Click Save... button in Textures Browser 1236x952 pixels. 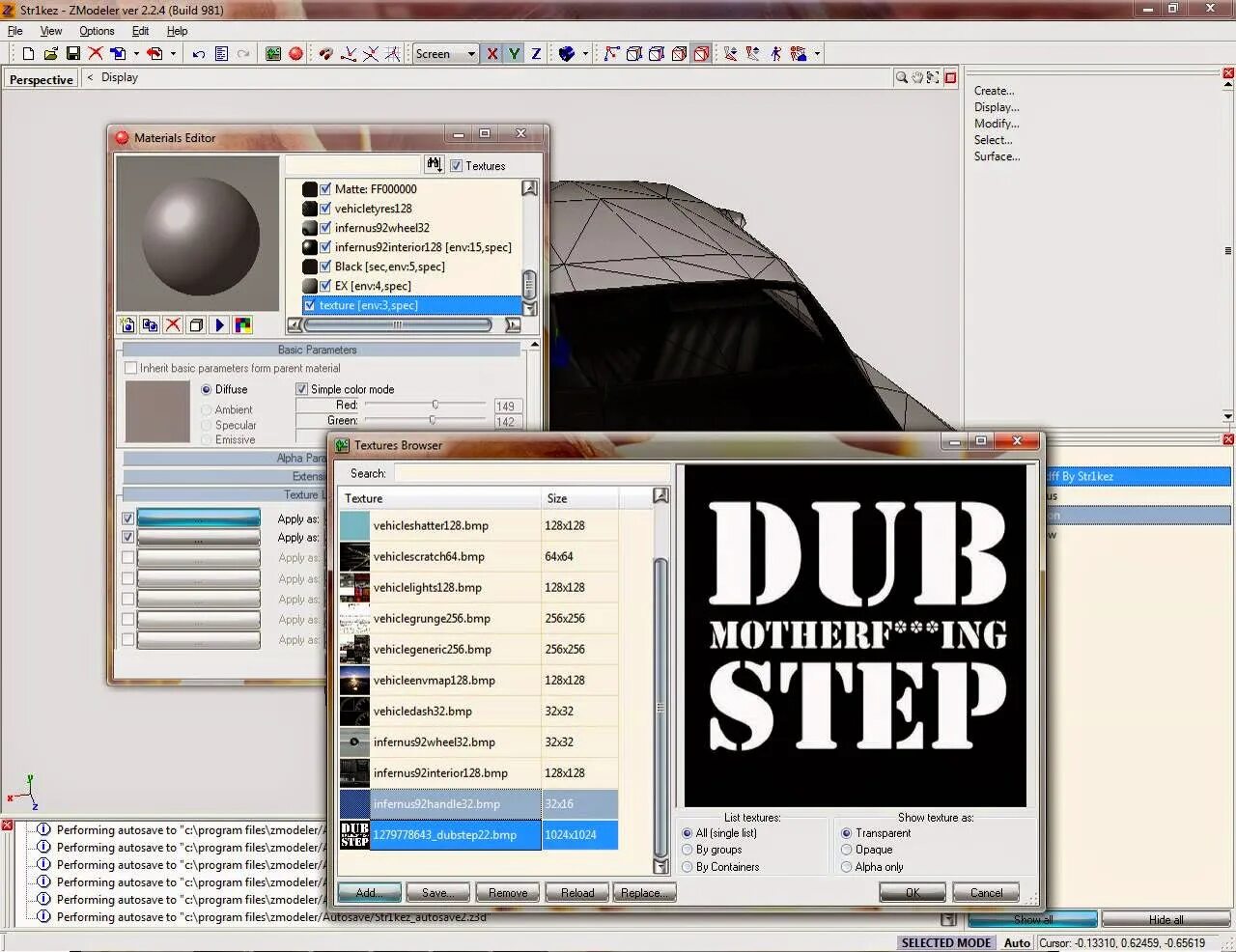click(x=437, y=892)
